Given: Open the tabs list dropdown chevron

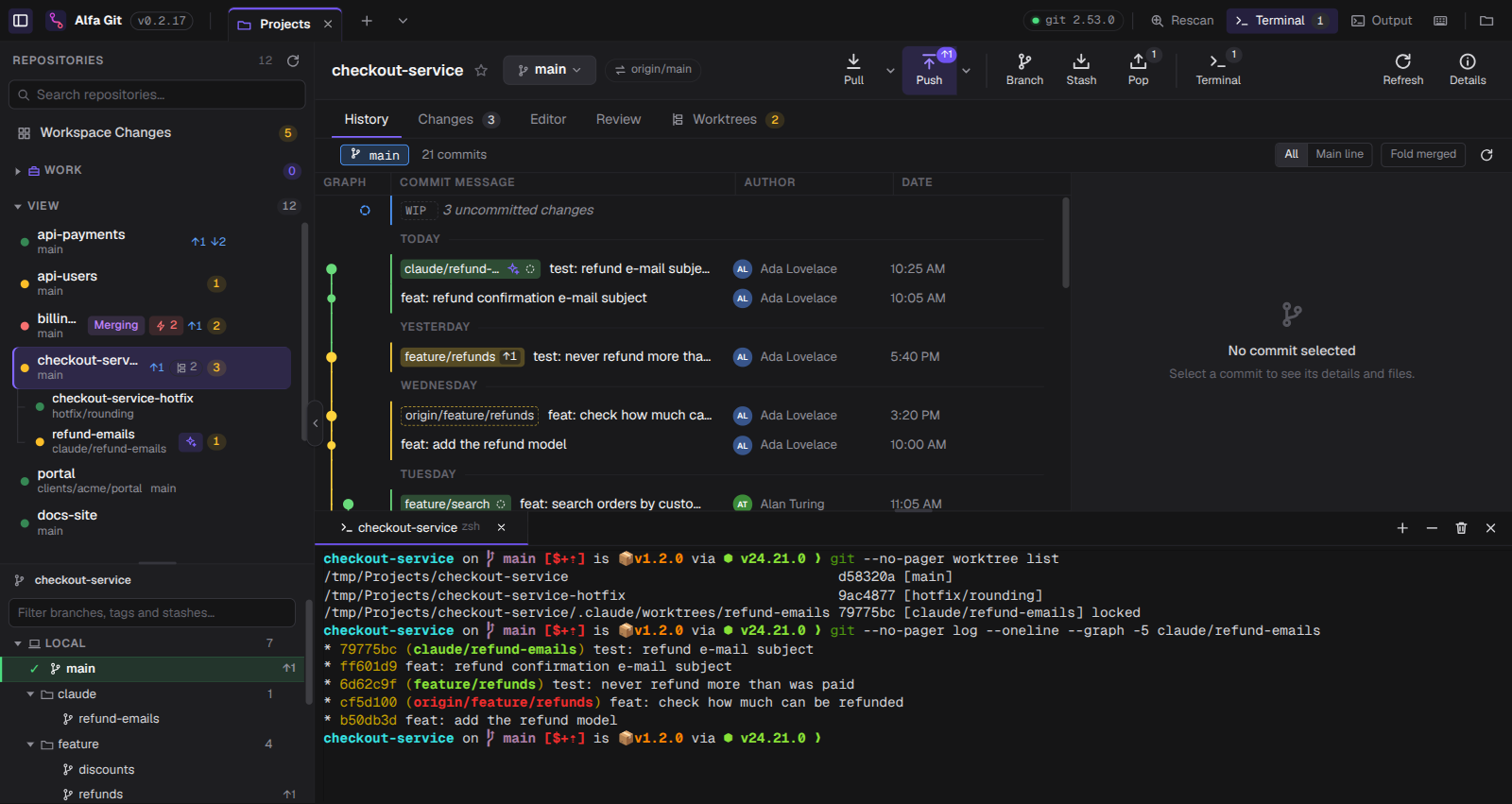Looking at the screenshot, I should click(403, 21).
